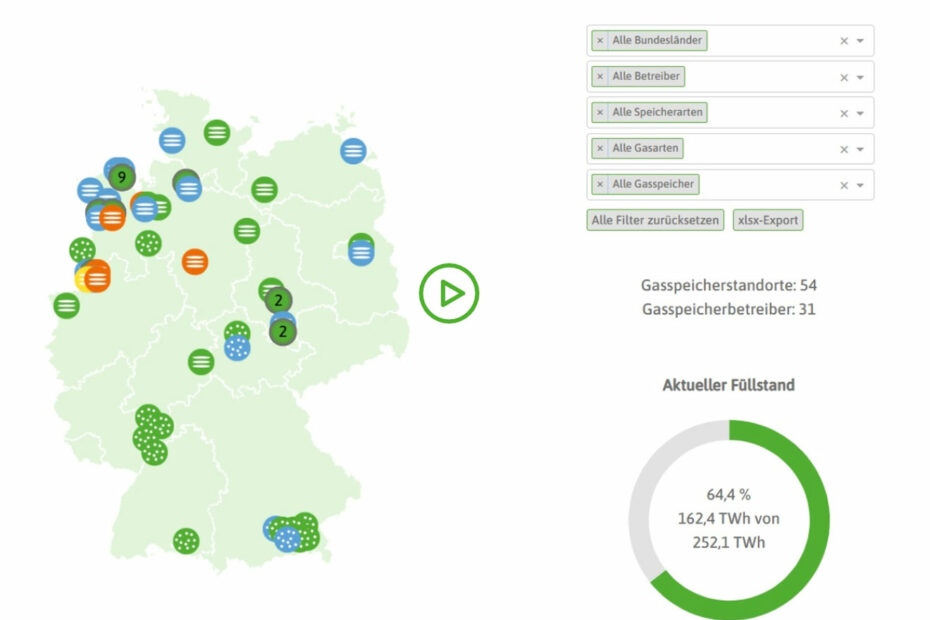
Task: Remove the 'Alle Bundesländer' tag
Action: 600,40
